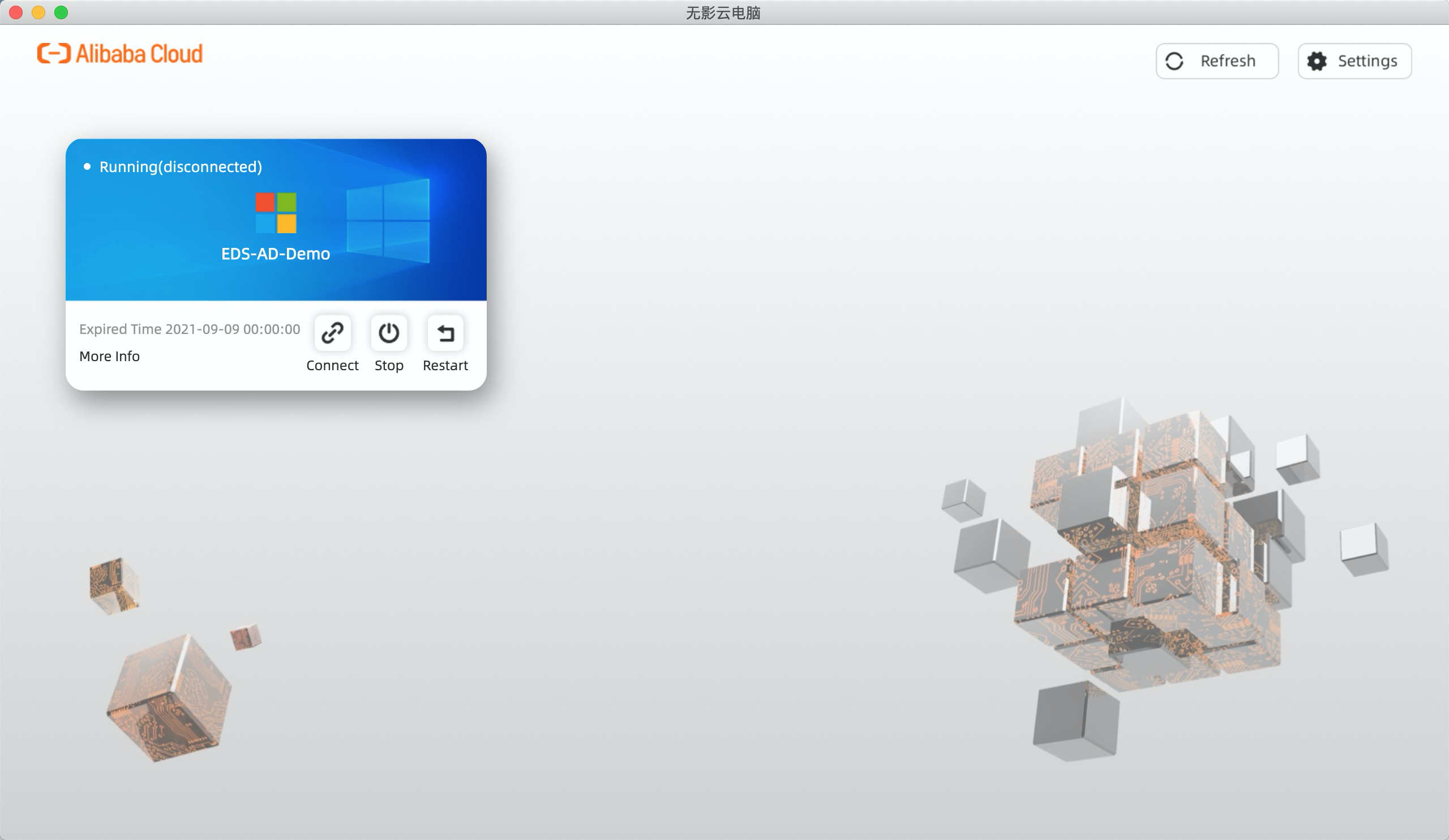The image size is (1449, 840).
Task: Click the Restart text label
Action: point(445,366)
